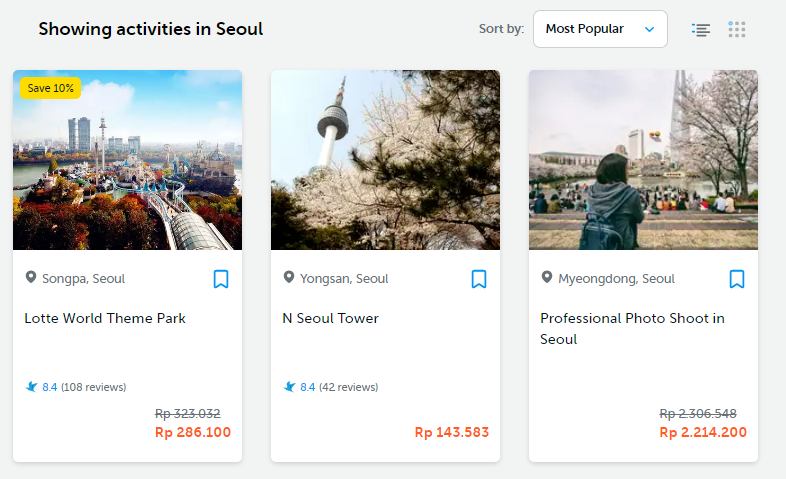Switch to grid view layout

[x=737, y=30]
